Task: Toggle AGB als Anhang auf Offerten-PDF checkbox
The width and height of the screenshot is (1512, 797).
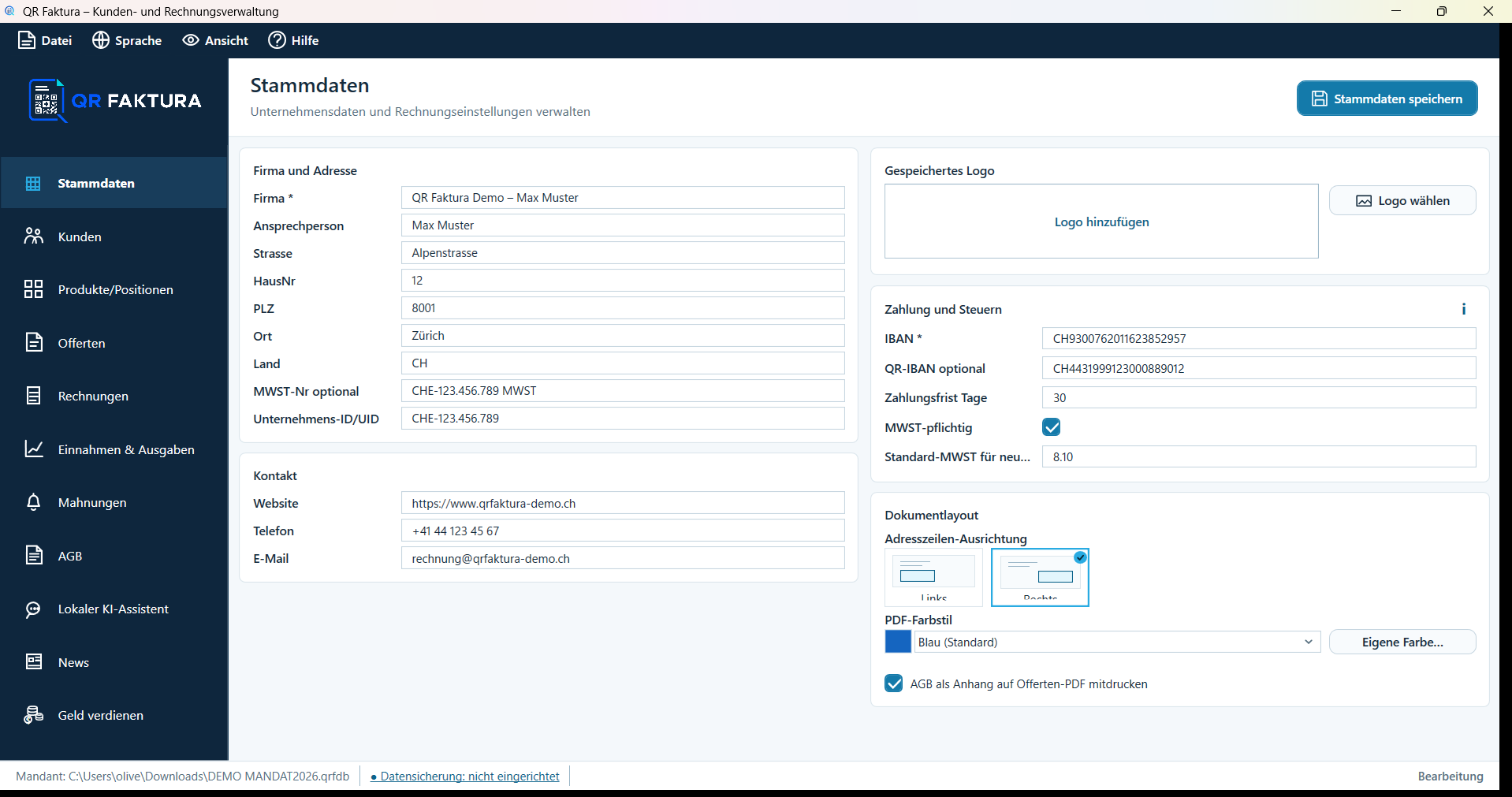Action: (893, 683)
